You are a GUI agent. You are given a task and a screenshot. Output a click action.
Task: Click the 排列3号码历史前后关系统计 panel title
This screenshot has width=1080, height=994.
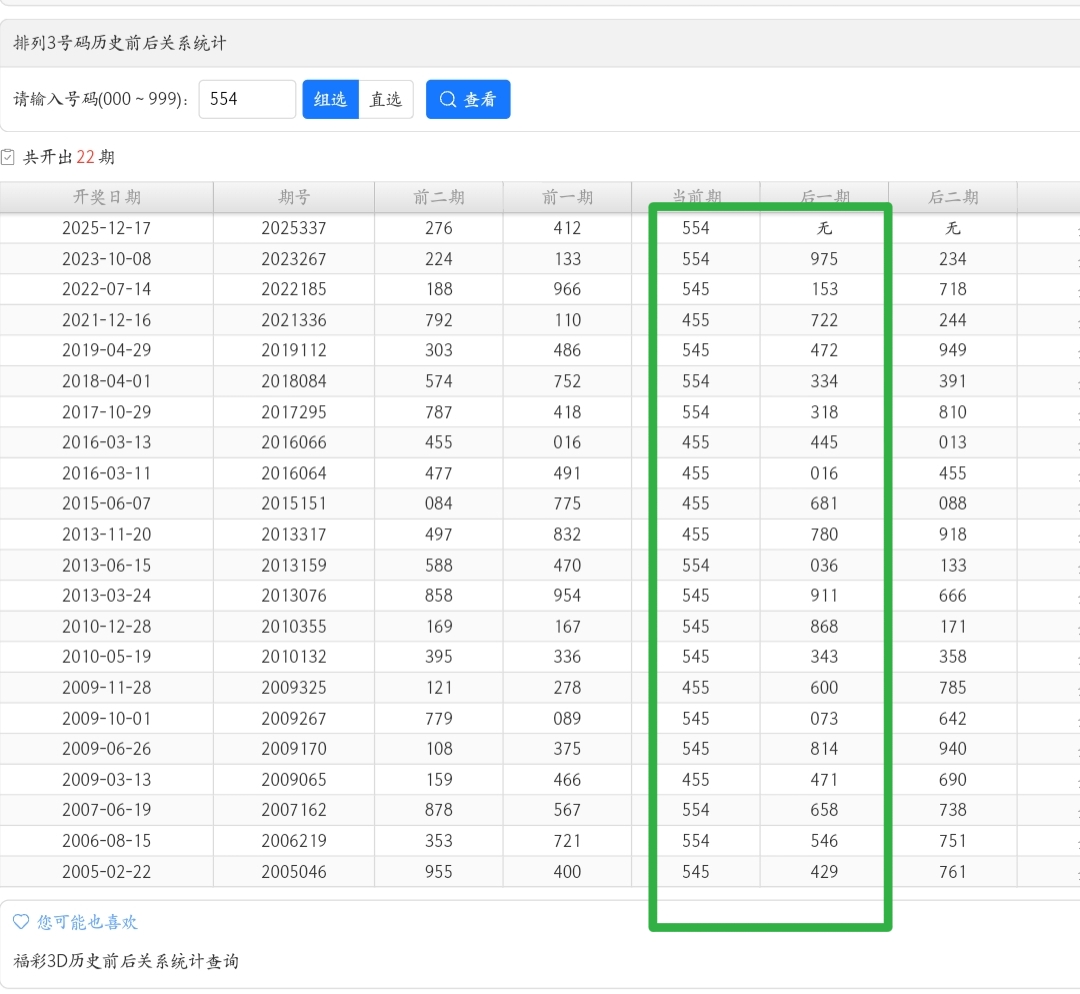click(x=120, y=44)
